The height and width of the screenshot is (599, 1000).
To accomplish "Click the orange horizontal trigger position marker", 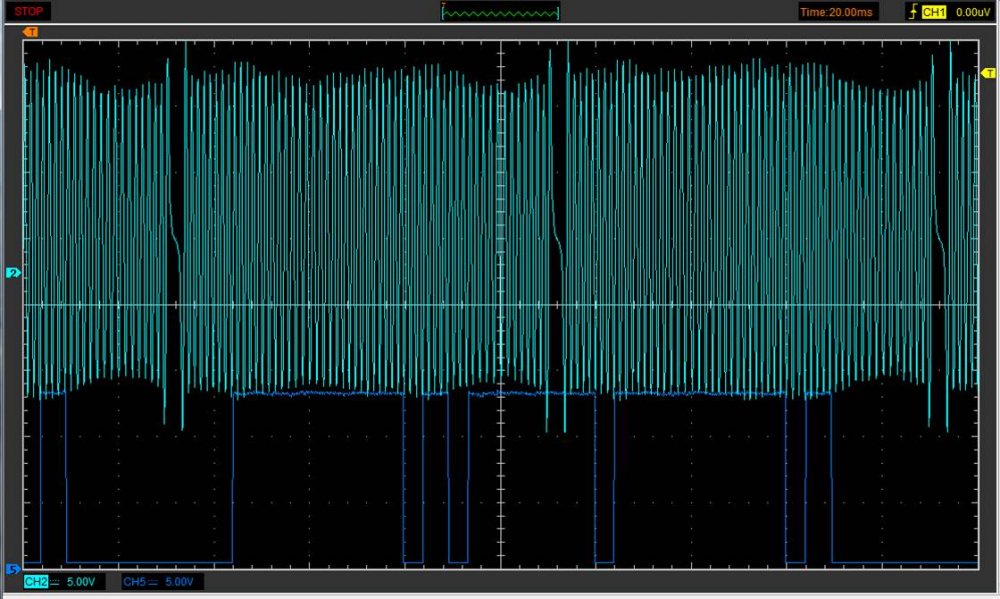I will click(x=30, y=33).
